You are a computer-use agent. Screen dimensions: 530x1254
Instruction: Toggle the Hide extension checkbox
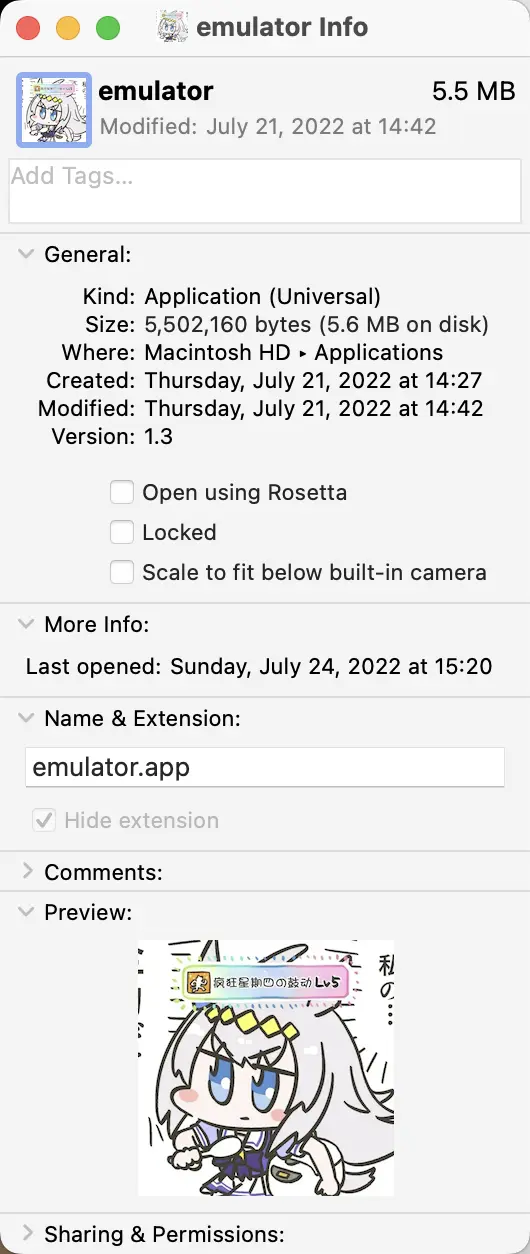tap(44, 820)
